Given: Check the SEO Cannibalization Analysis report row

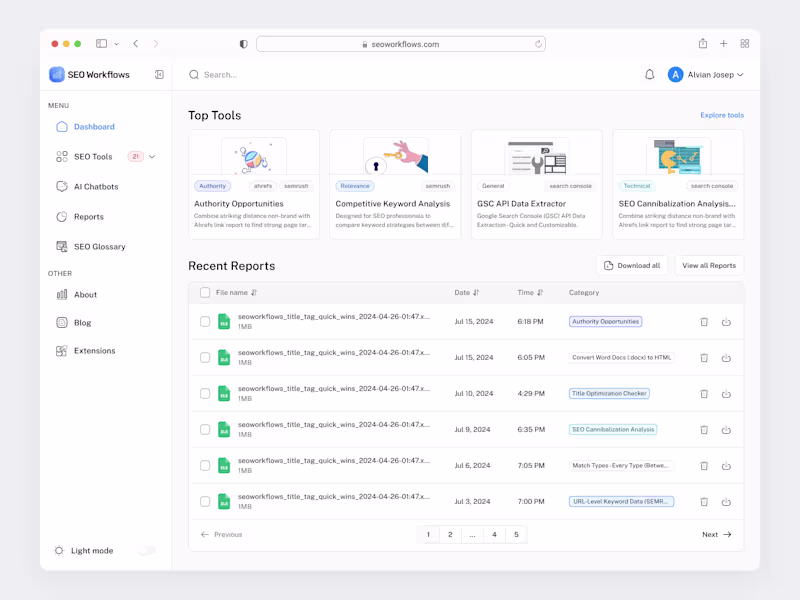Looking at the screenshot, I should point(205,429).
